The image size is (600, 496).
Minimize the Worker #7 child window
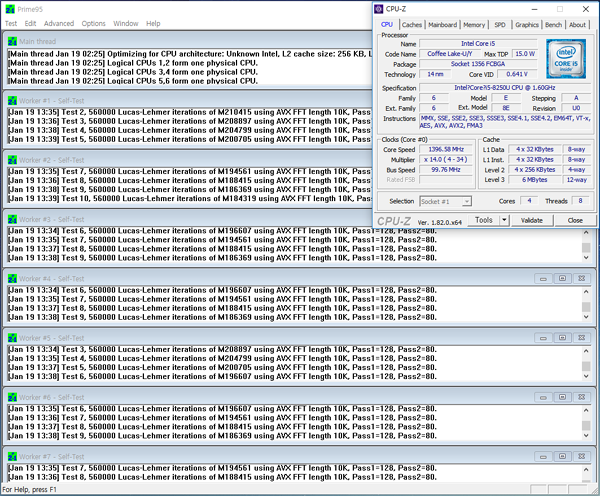(543, 457)
